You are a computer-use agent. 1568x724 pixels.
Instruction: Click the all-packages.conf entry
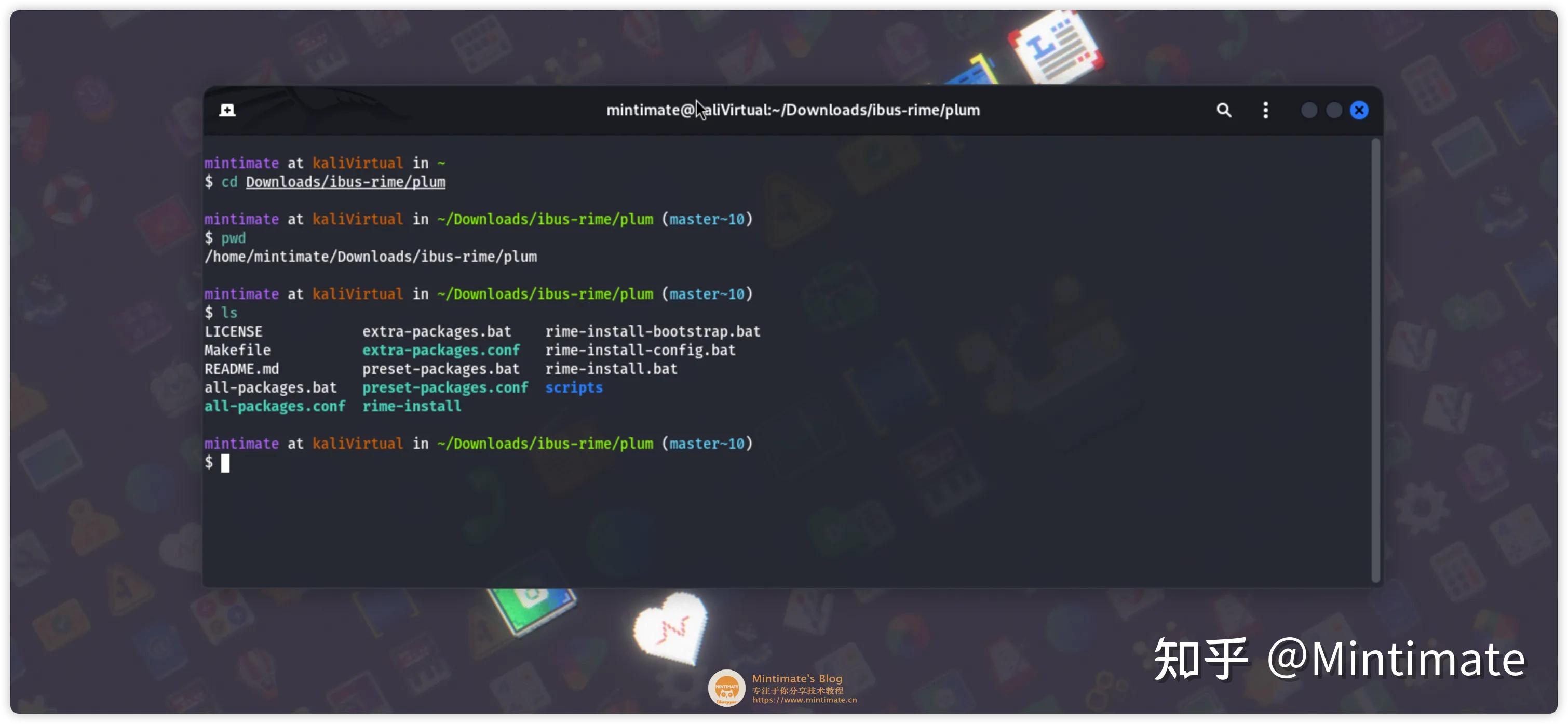coord(275,406)
